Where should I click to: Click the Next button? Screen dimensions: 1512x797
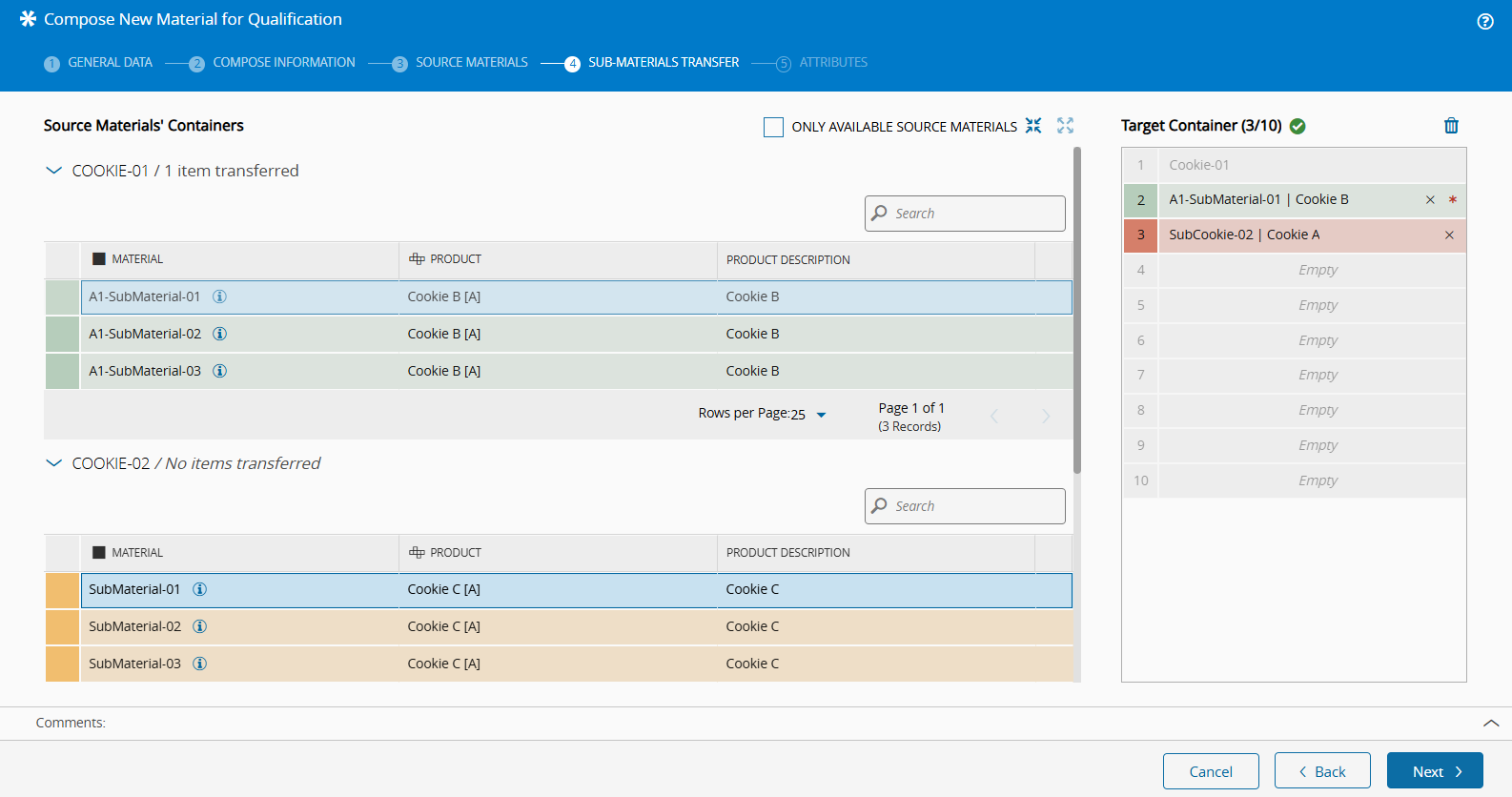(1435, 771)
